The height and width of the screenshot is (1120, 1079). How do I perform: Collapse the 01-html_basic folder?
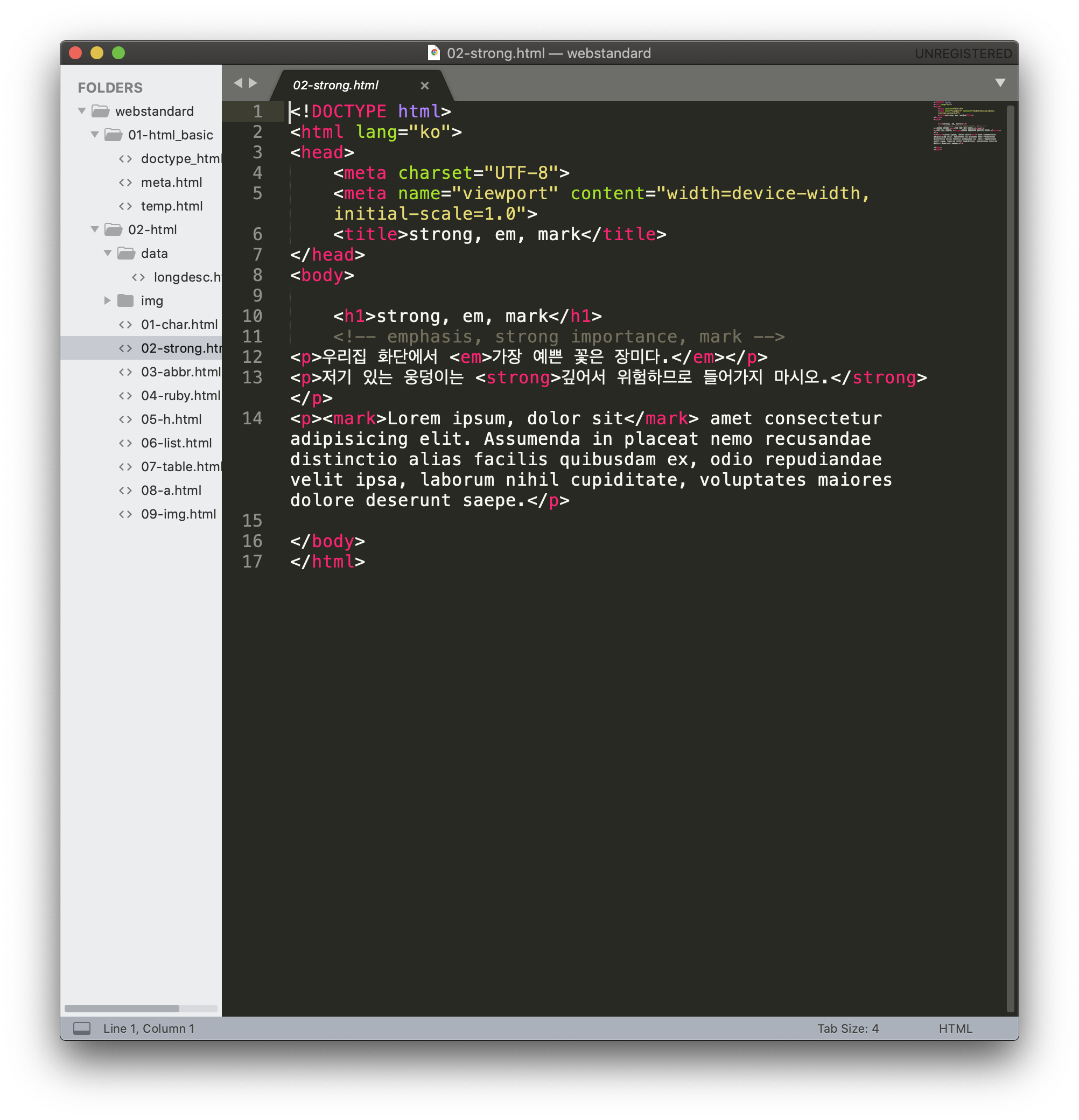pos(95,135)
